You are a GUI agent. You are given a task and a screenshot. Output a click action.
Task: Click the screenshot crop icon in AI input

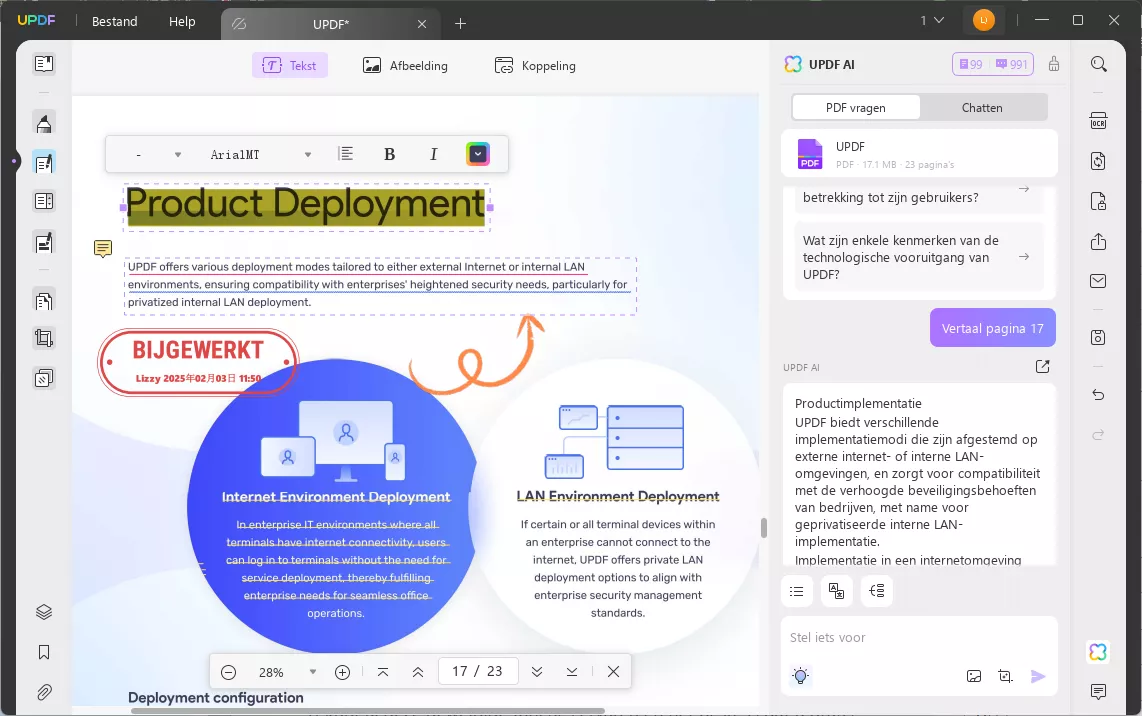1006,676
